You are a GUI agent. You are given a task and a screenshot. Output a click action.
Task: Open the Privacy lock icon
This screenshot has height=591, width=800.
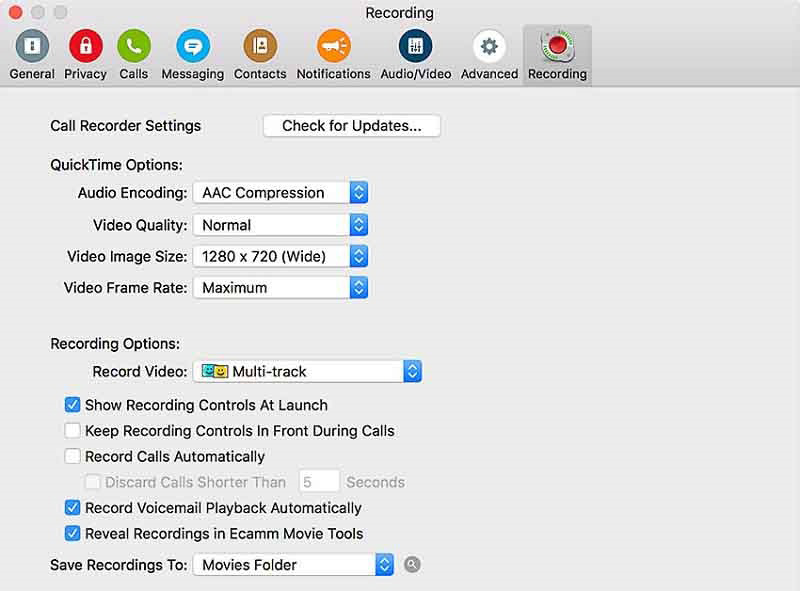pyautogui.click(x=85, y=46)
